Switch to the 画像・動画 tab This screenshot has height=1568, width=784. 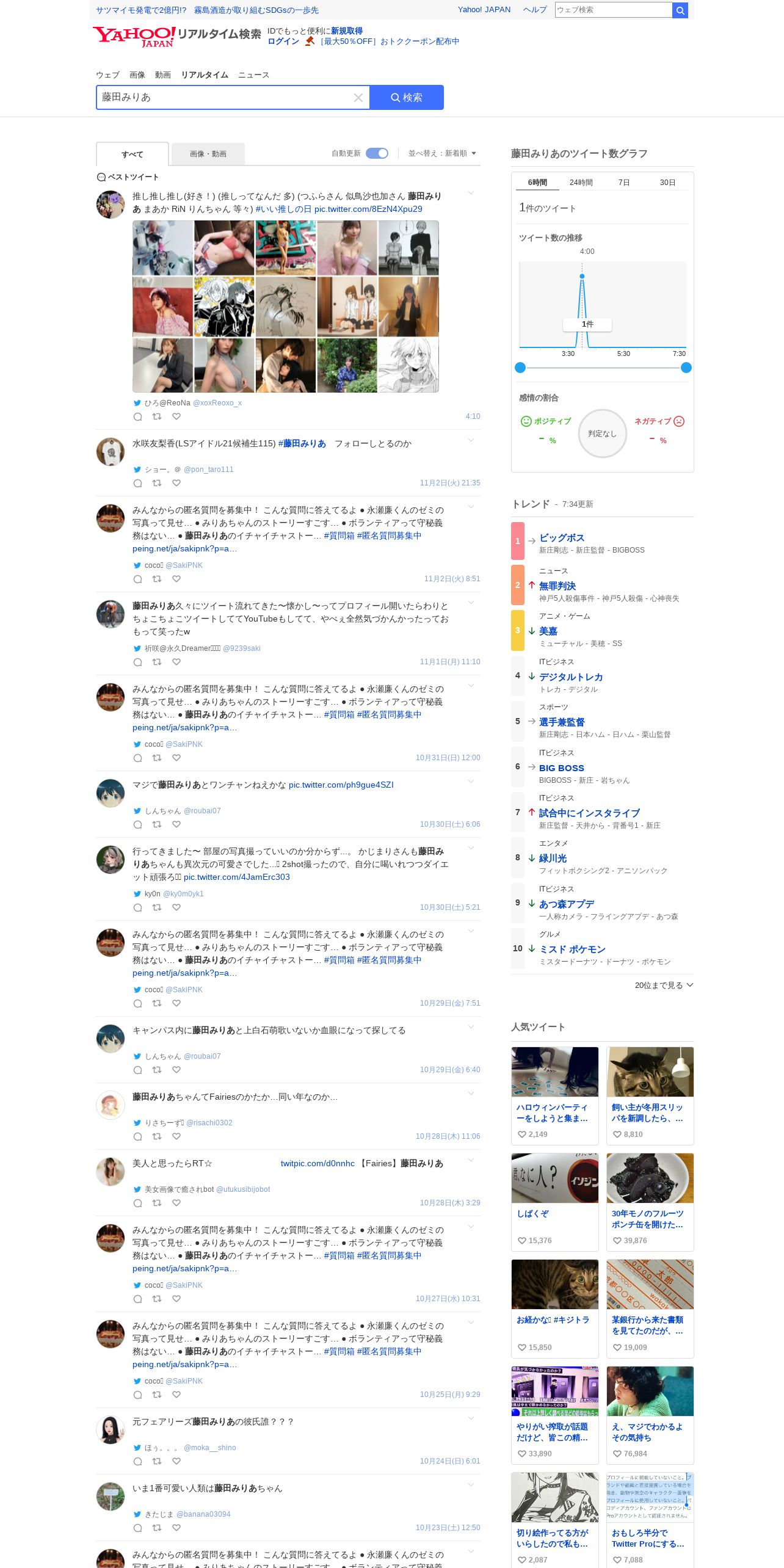point(208,154)
